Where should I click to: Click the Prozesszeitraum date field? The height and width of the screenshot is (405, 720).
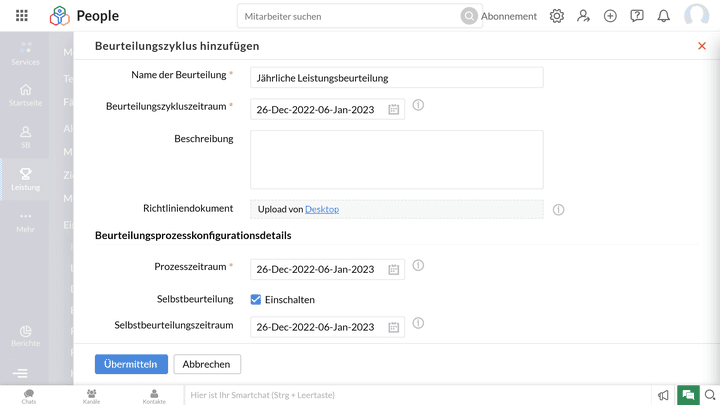327,270
